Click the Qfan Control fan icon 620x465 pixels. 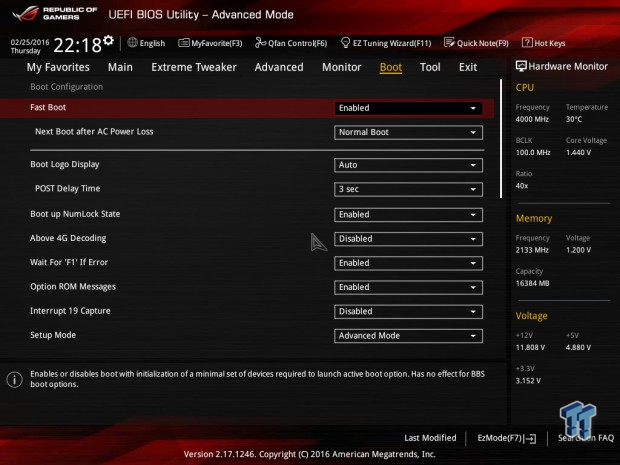tap(260, 42)
